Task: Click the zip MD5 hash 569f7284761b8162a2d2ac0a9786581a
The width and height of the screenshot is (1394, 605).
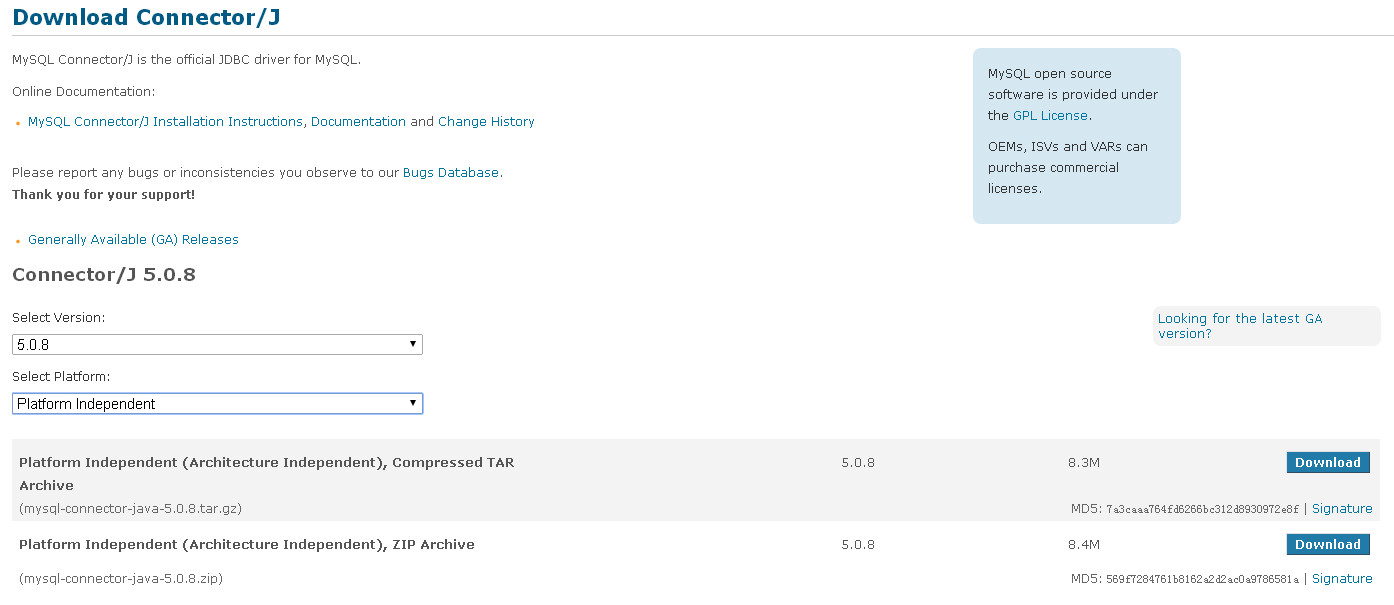Action: (1202, 580)
